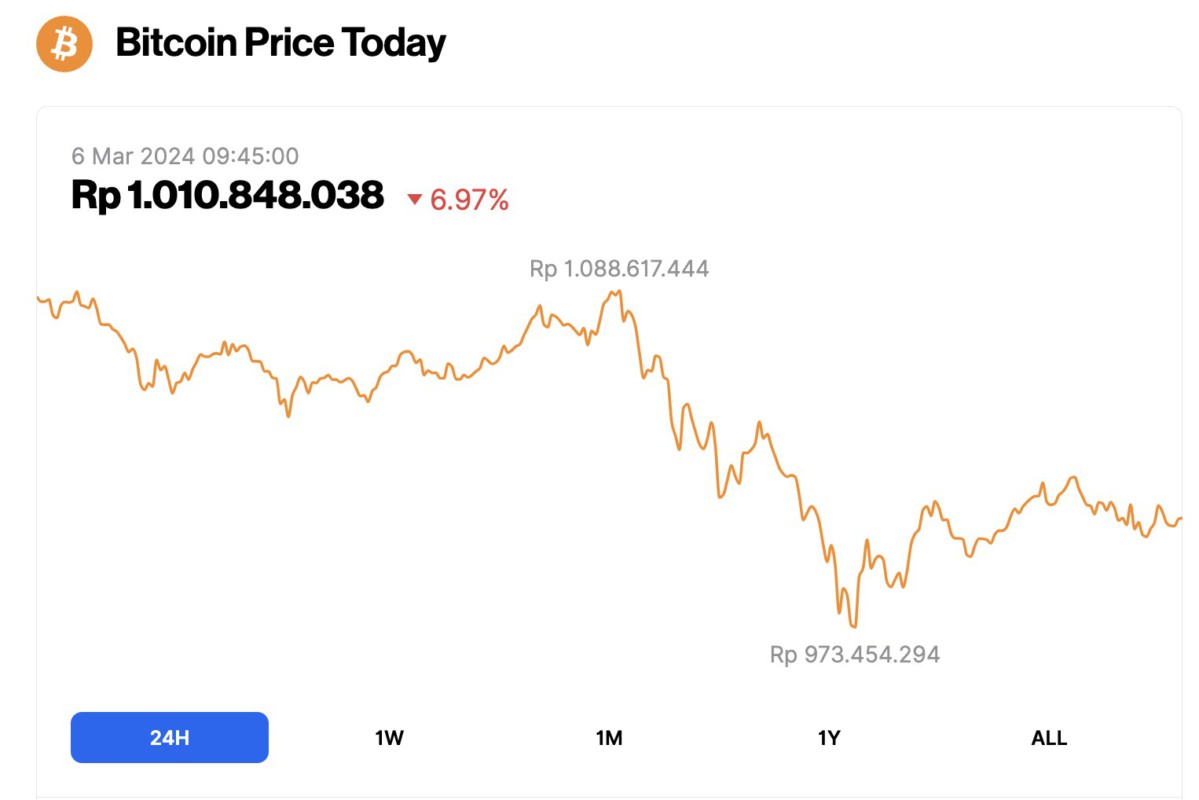Open the 1M price history view

[609, 737]
